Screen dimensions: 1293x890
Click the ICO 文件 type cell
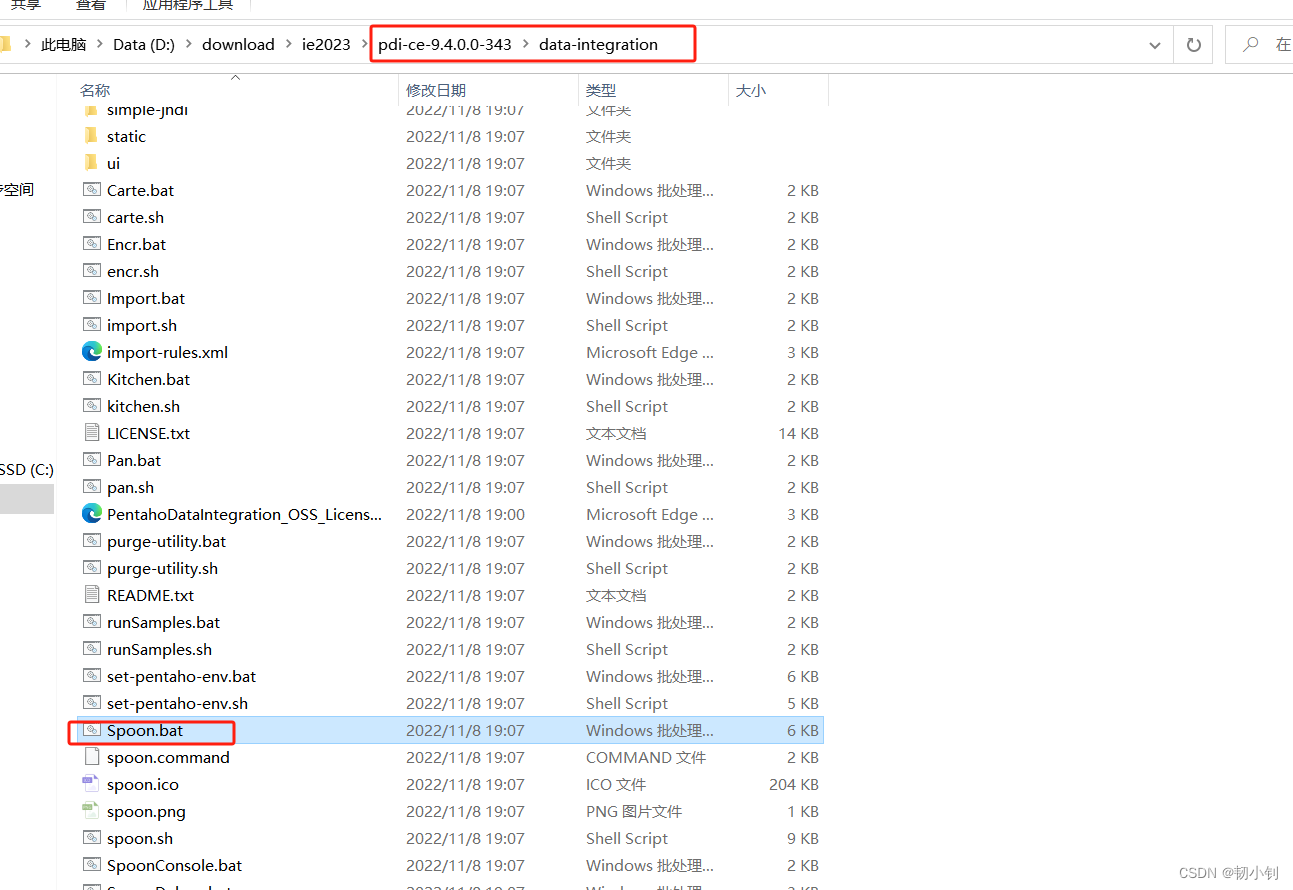pyautogui.click(x=616, y=784)
